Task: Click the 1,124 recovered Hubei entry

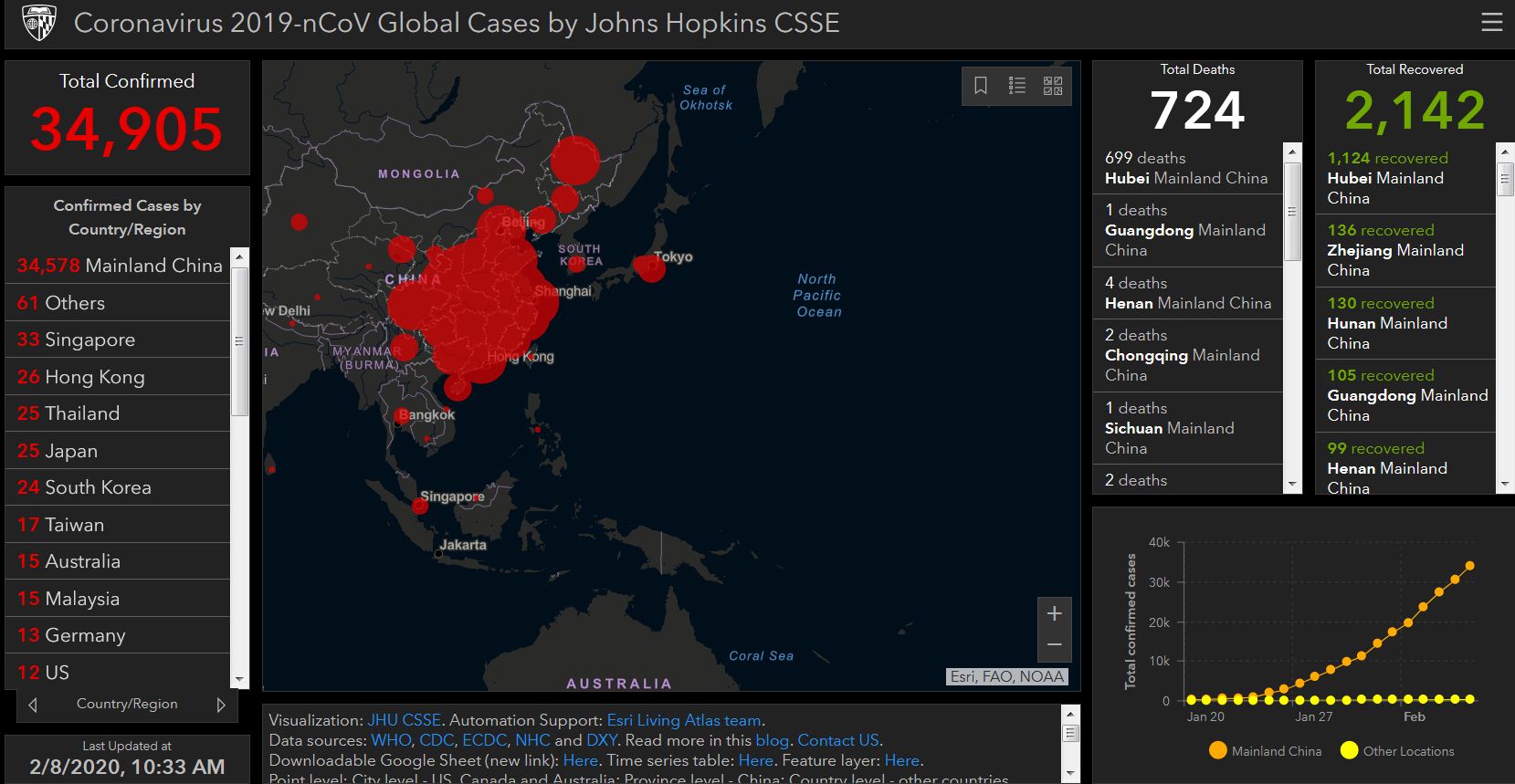Action: pos(1405,178)
